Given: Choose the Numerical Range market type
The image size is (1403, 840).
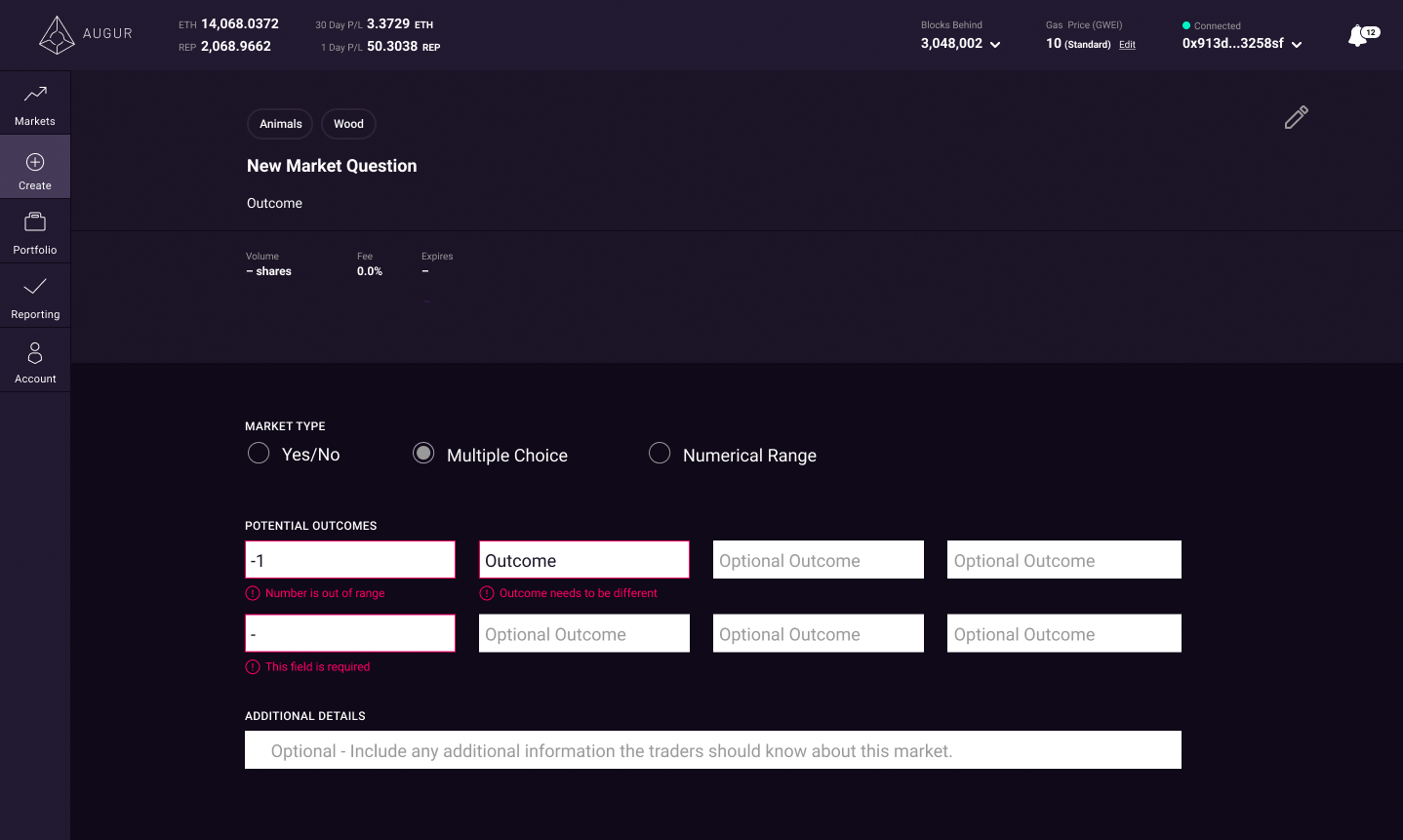Looking at the screenshot, I should (x=660, y=453).
